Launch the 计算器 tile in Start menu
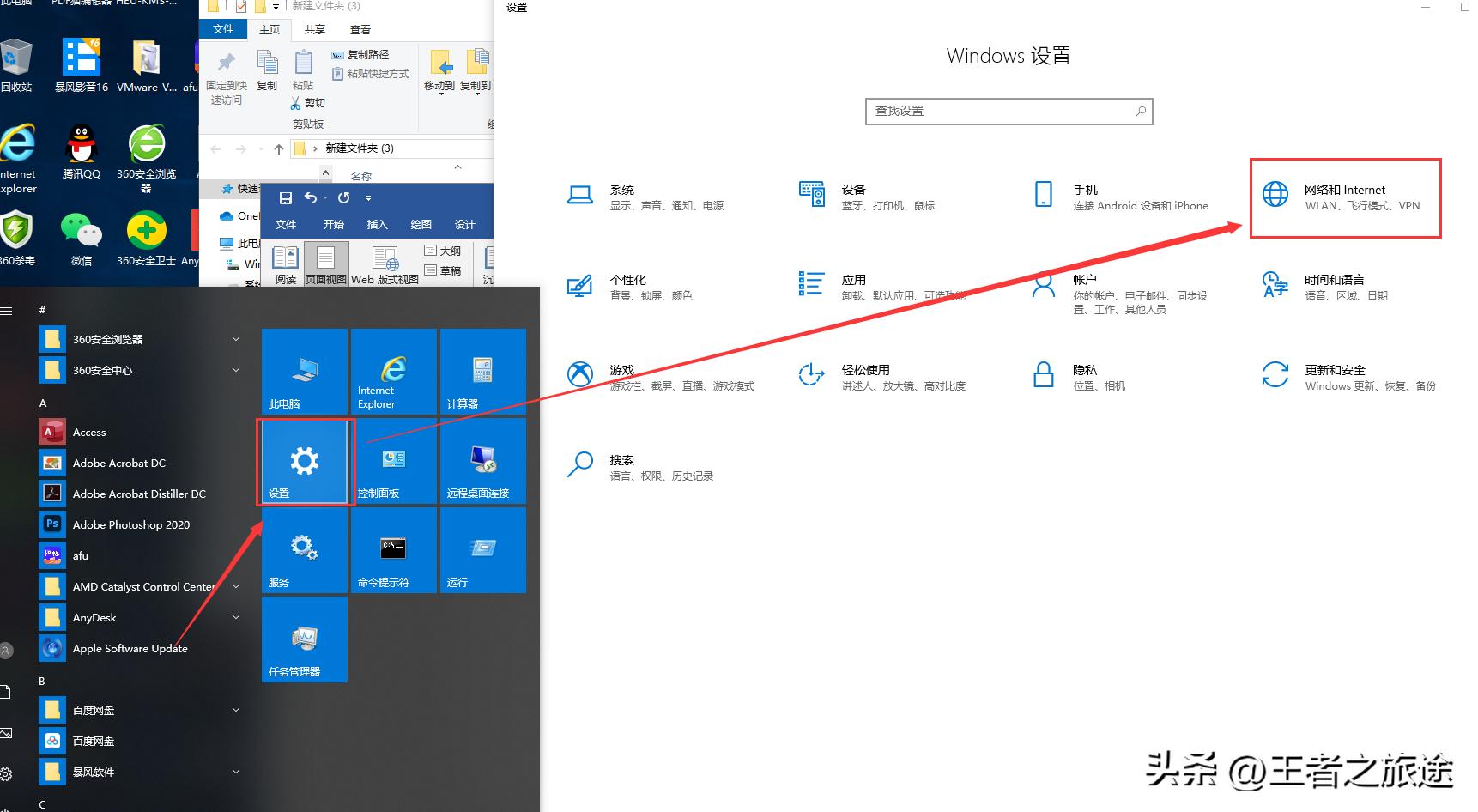1478x812 pixels. tap(482, 371)
